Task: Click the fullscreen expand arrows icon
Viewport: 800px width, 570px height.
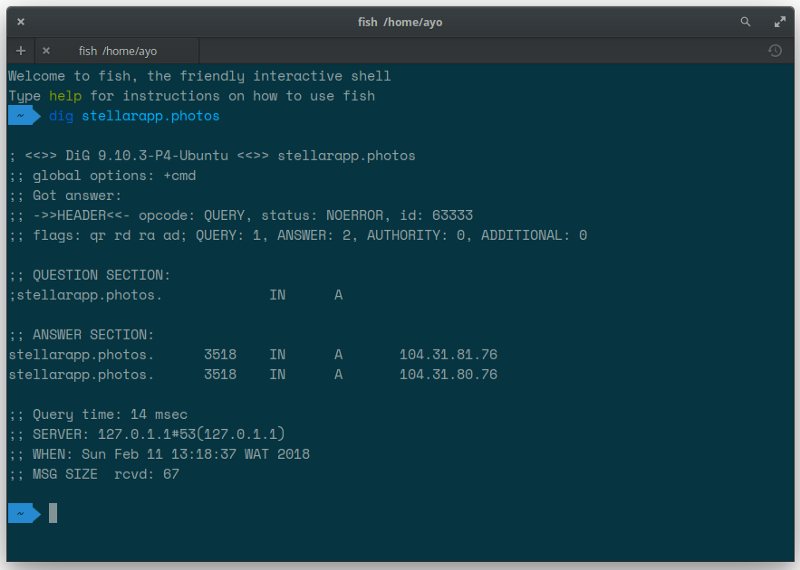Action: pyautogui.click(x=780, y=22)
